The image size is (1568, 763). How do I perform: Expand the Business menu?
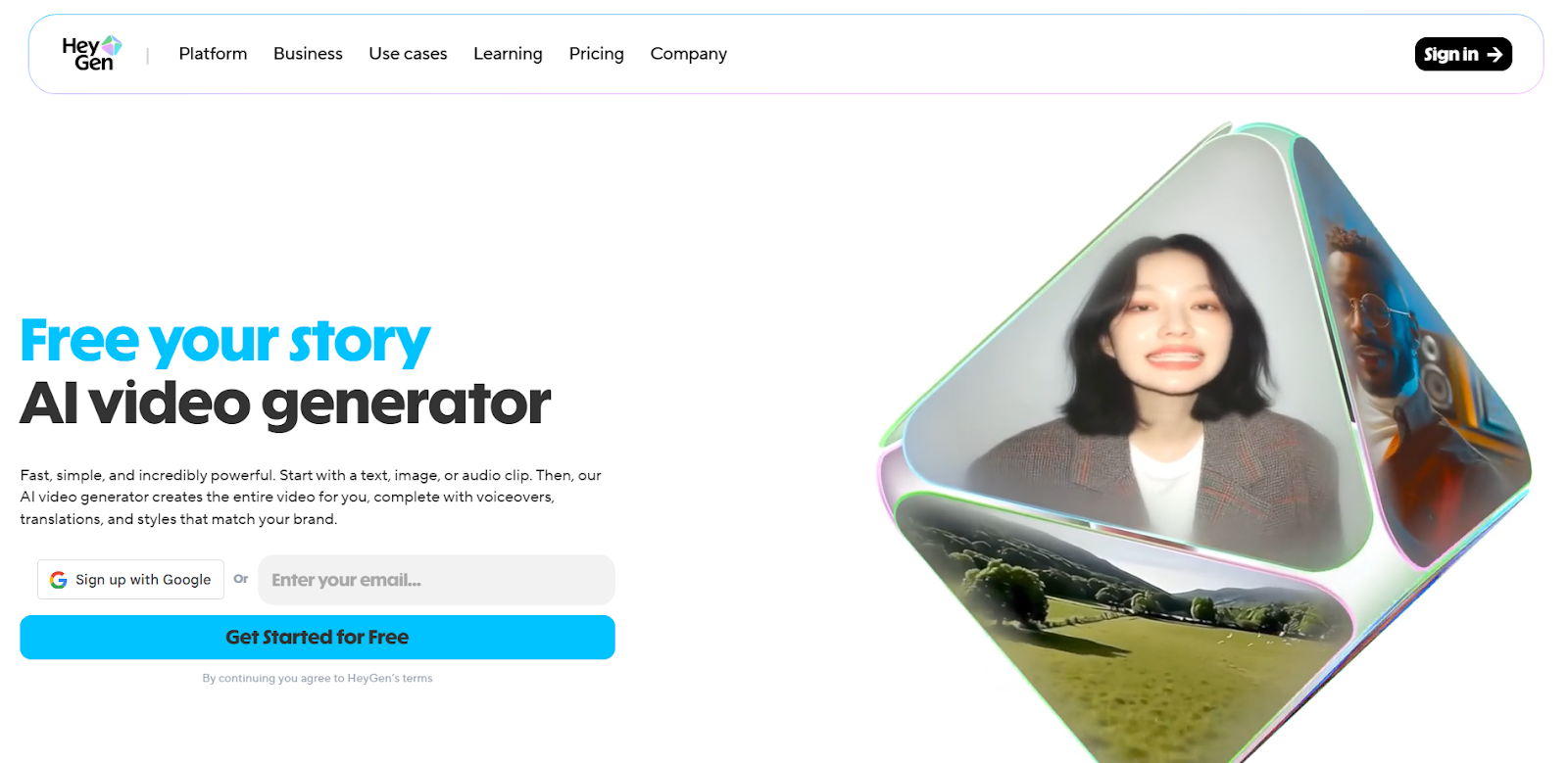[308, 54]
